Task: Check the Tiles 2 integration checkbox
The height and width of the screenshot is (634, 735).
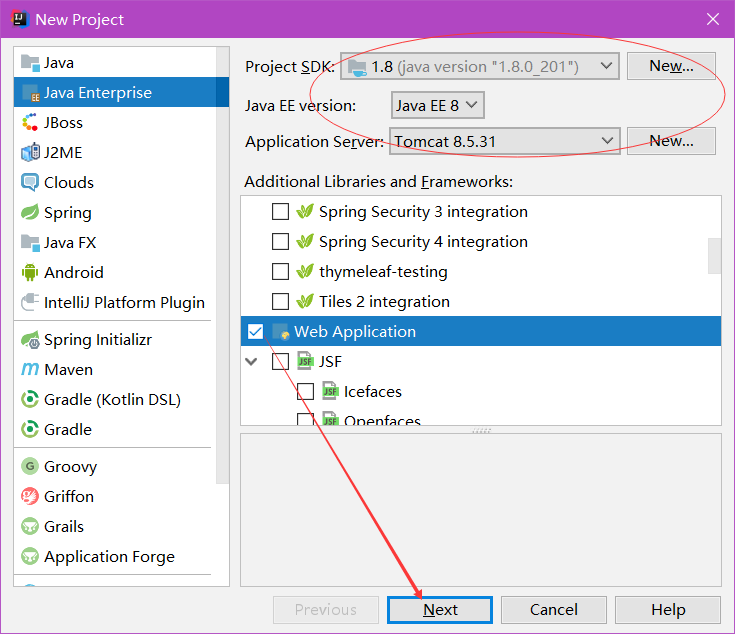Action: pos(280,302)
